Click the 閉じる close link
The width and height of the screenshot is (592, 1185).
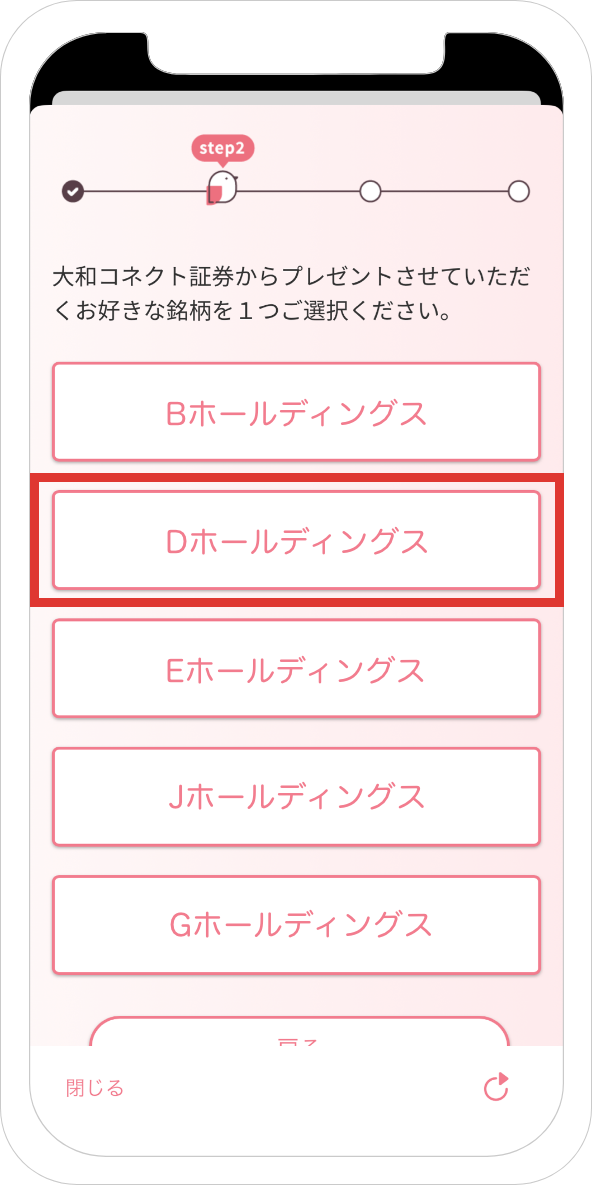pos(95,1088)
